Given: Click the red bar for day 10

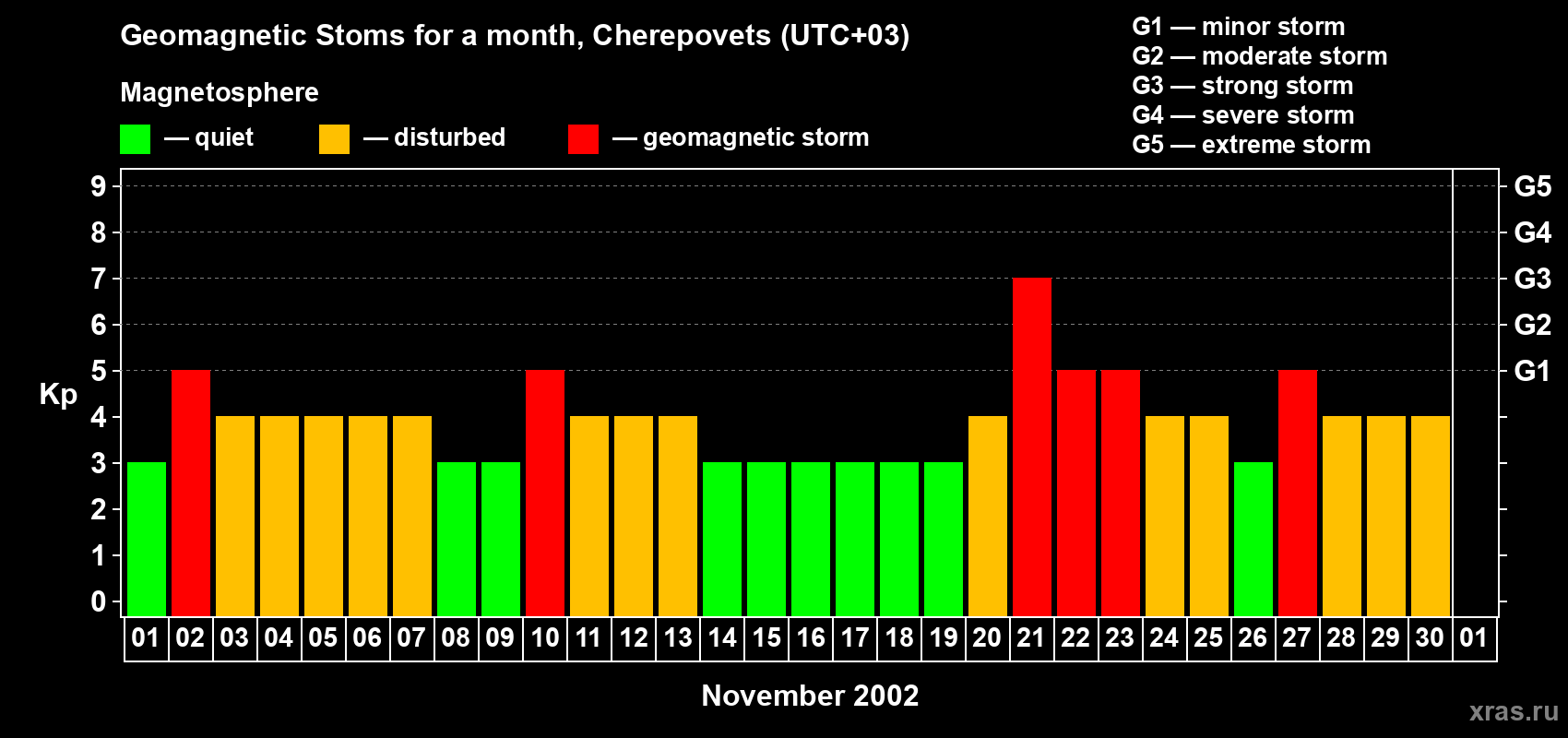Looking at the screenshot, I should [544, 493].
